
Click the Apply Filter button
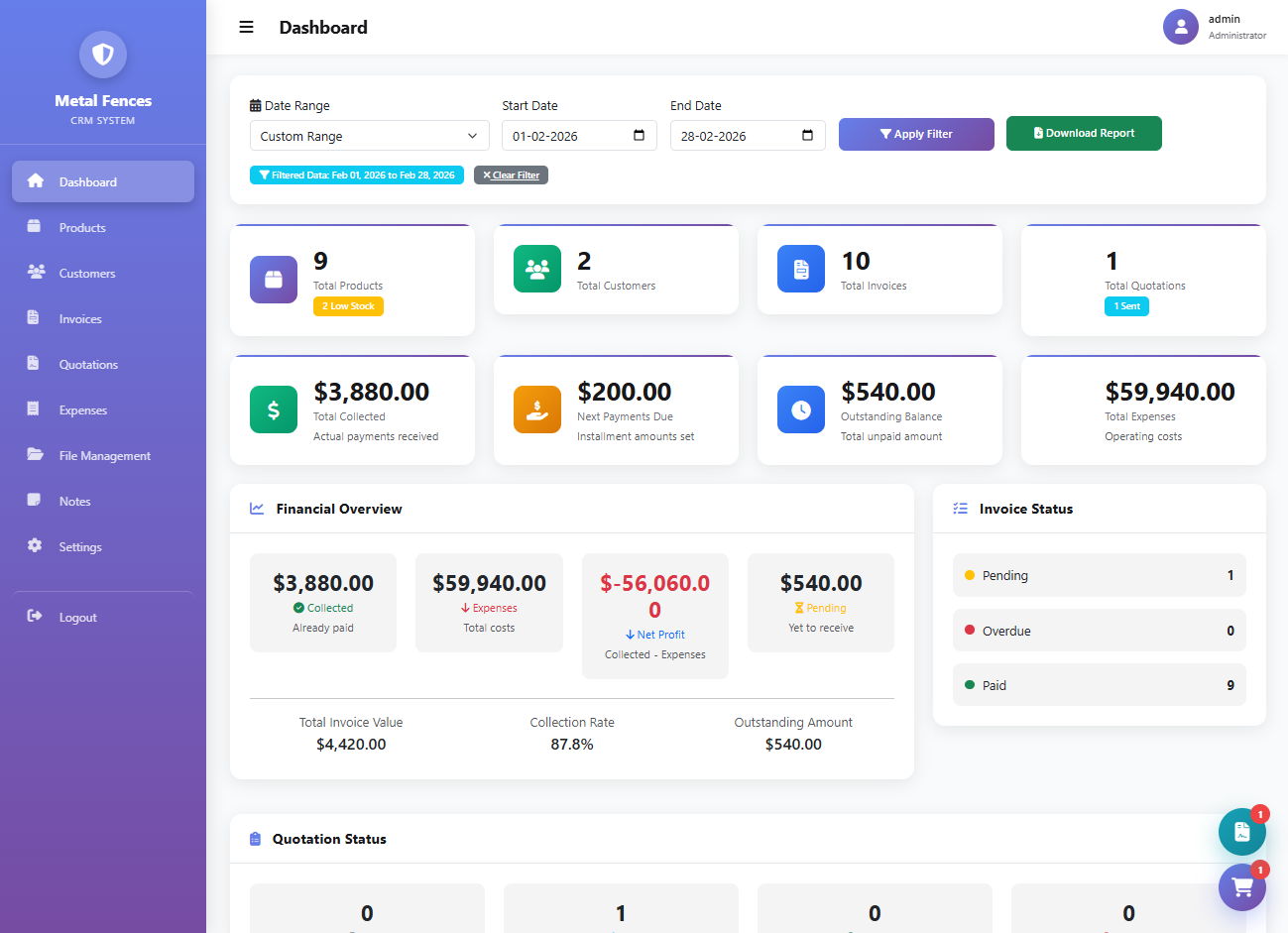[x=916, y=133]
